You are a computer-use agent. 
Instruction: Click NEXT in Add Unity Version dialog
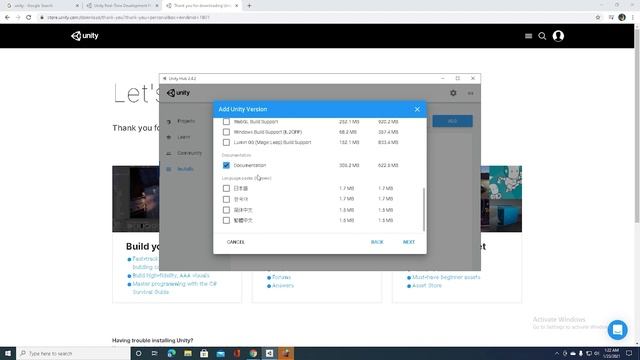coord(409,242)
